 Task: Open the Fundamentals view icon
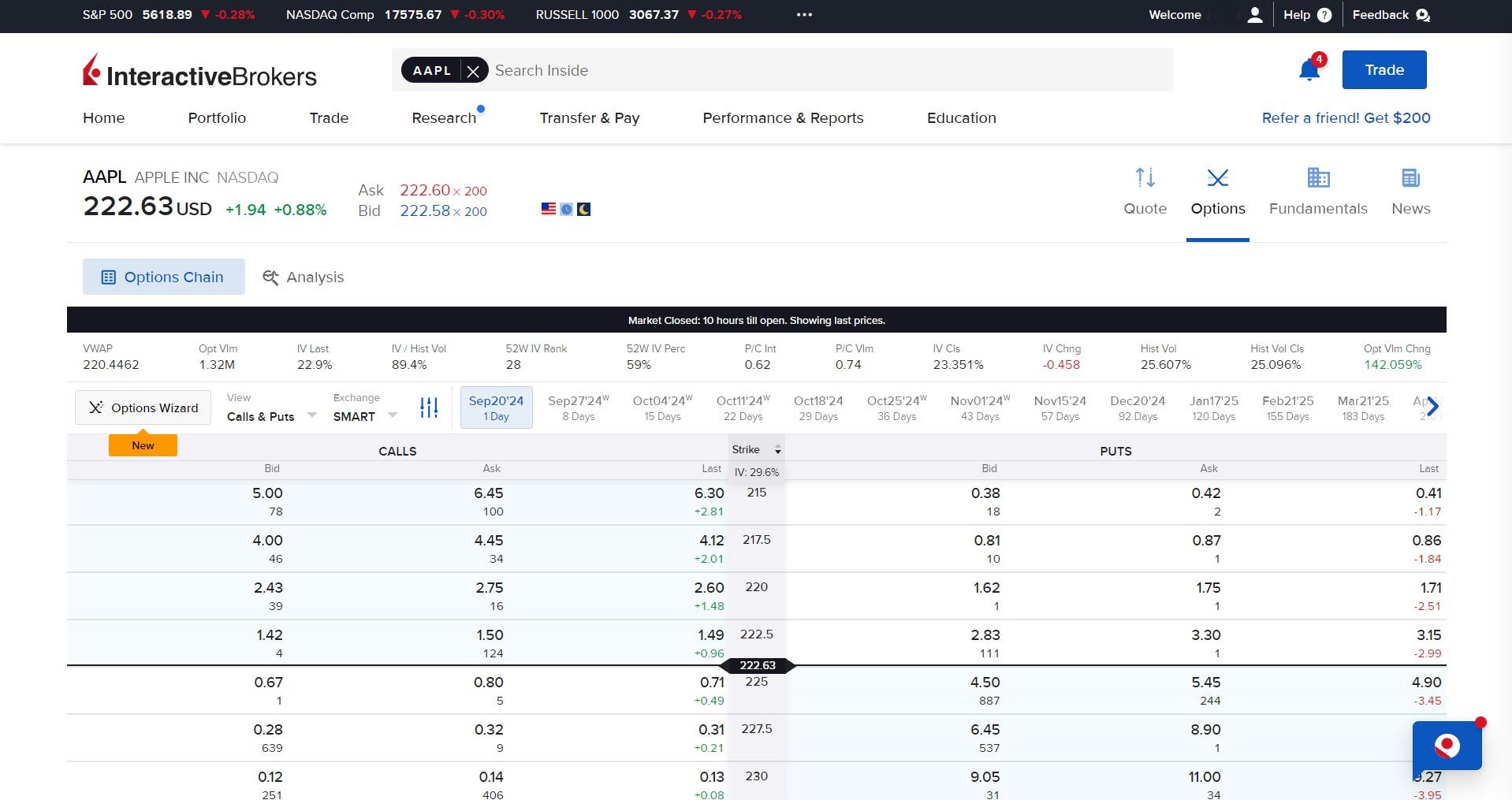click(1317, 178)
